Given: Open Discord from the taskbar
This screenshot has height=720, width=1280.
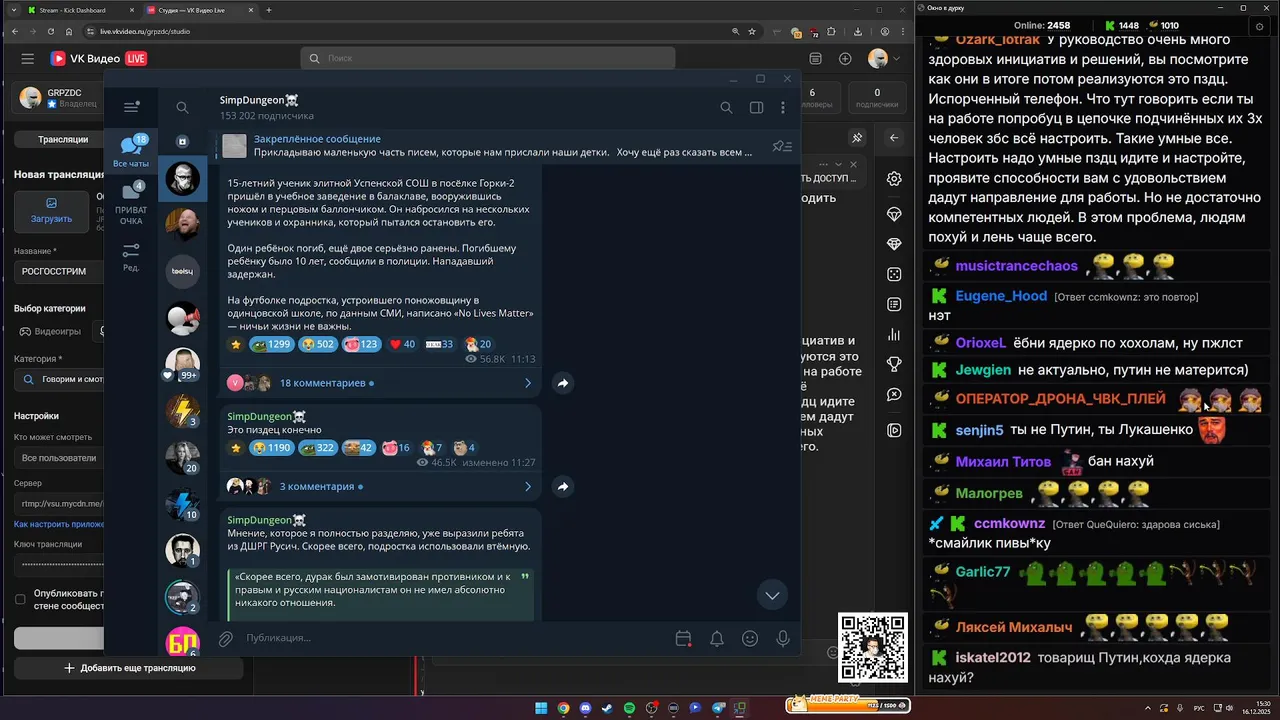Looking at the screenshot, I should pos(585,708).
